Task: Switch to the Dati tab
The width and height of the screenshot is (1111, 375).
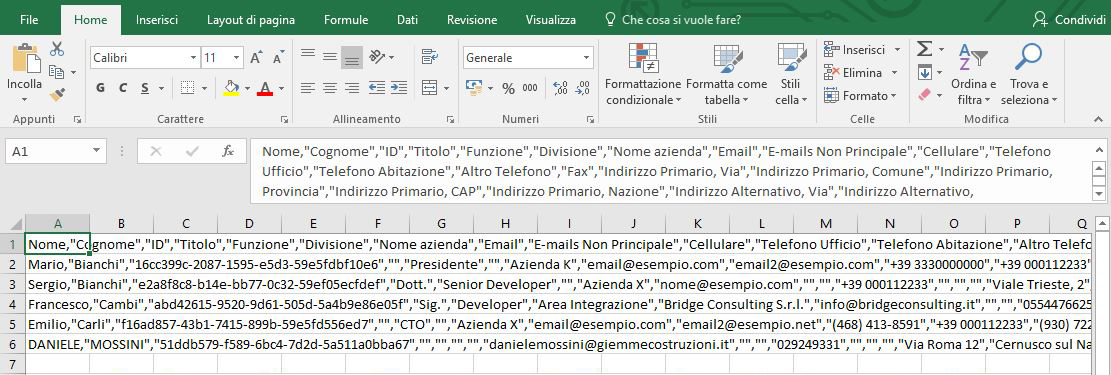Action: pos(407,20)
